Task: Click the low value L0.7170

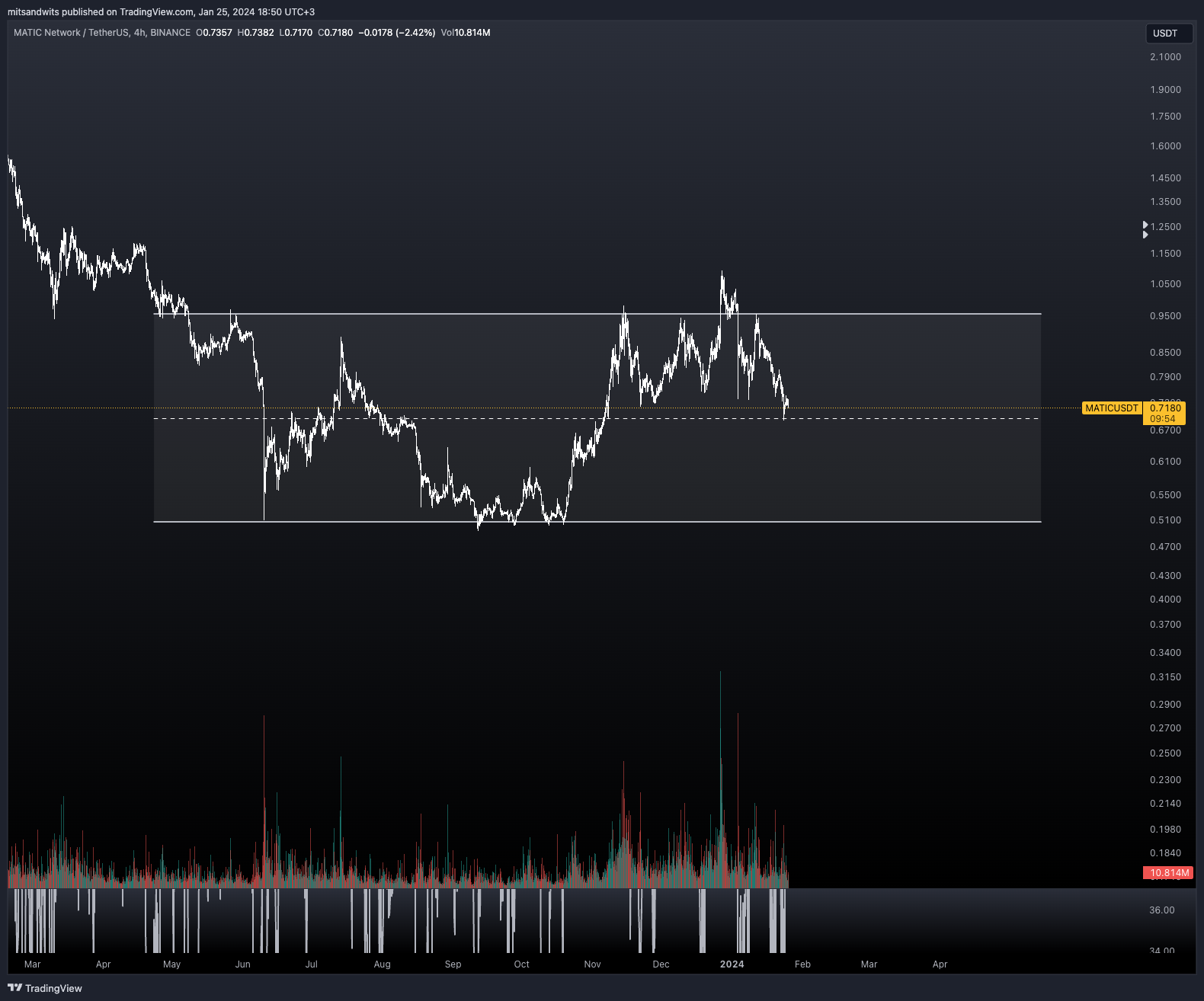Action: [x=296, y=33]
